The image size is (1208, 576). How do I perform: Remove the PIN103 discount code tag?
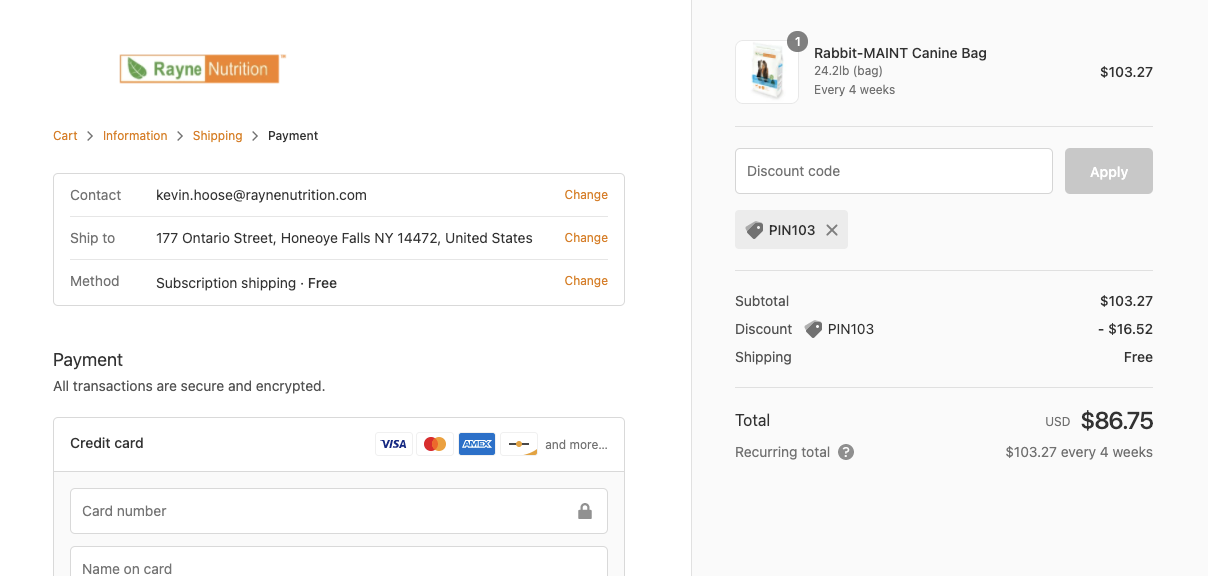coord(832,230)
